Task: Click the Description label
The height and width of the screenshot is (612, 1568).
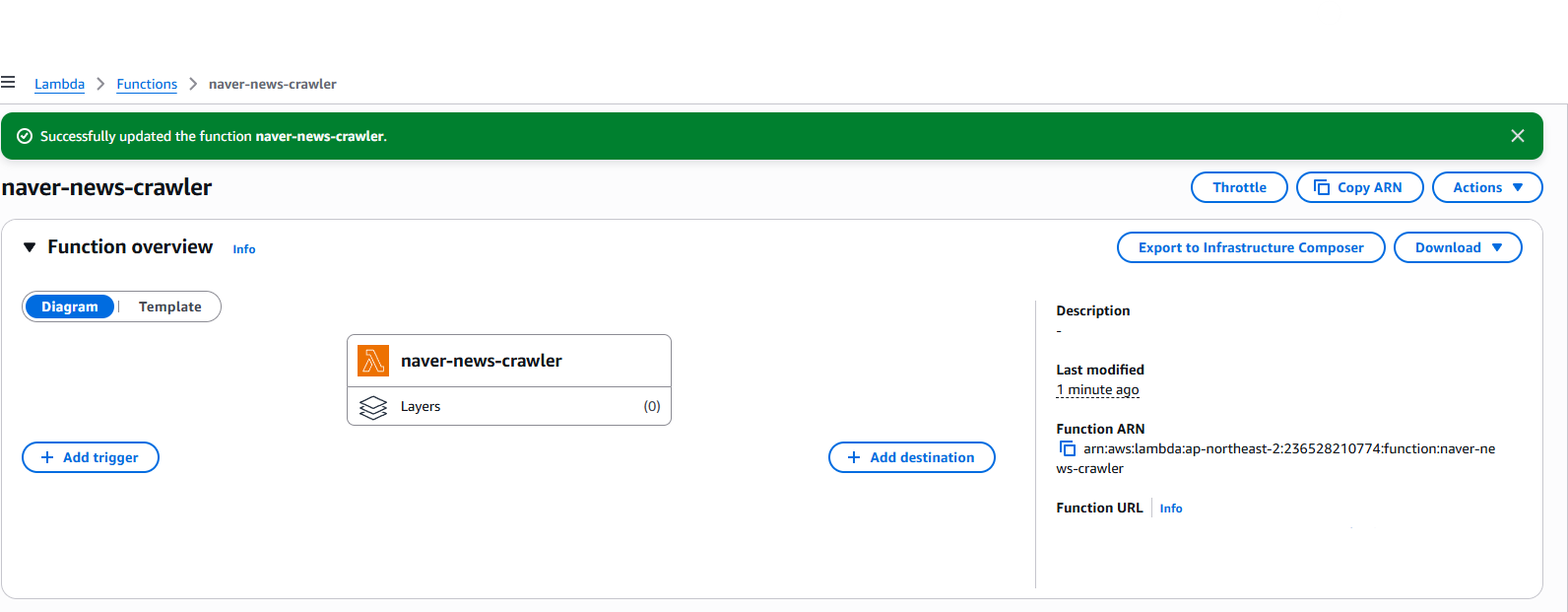Action: click(x=1093, y=310)
